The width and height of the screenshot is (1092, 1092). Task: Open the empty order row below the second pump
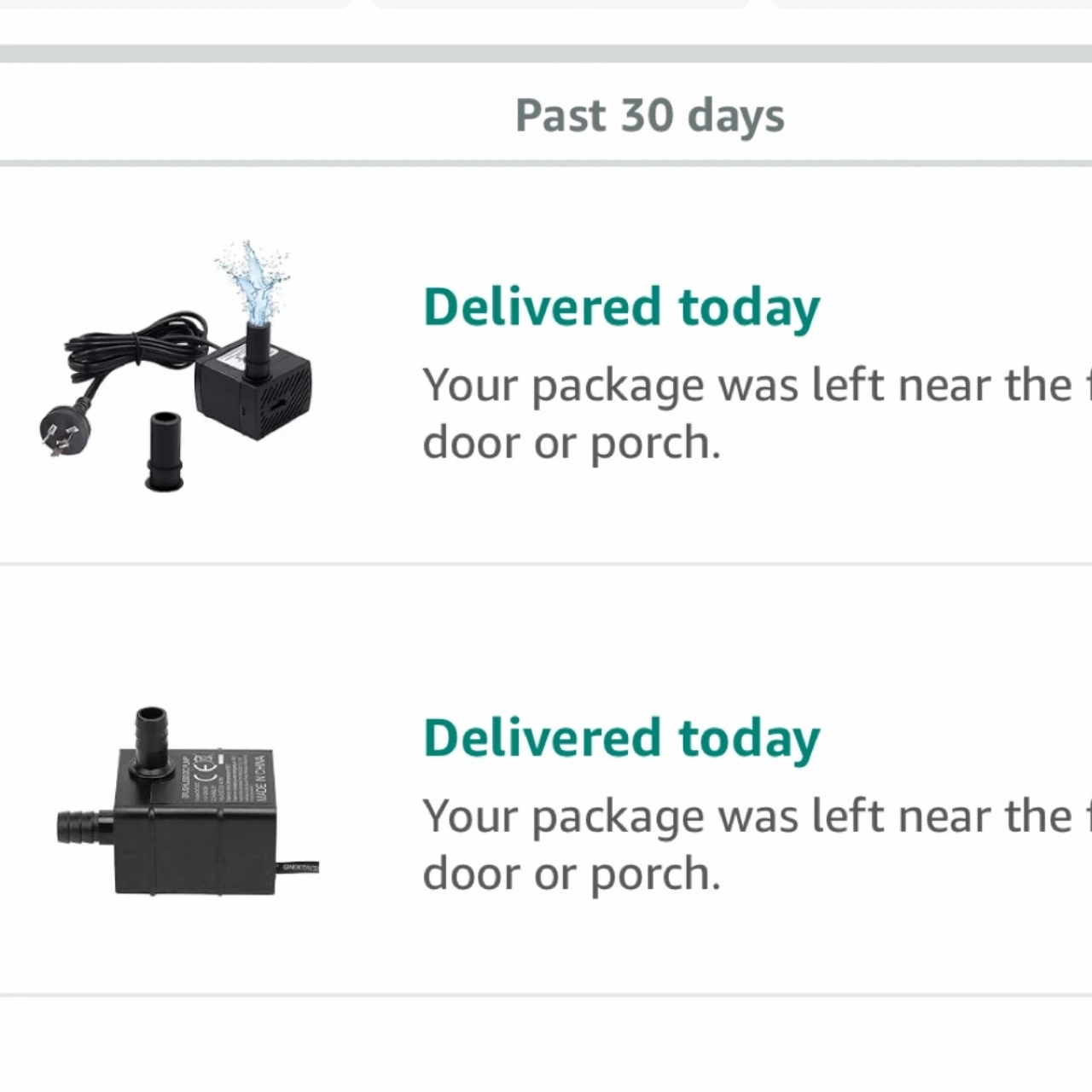(546, 1044)
